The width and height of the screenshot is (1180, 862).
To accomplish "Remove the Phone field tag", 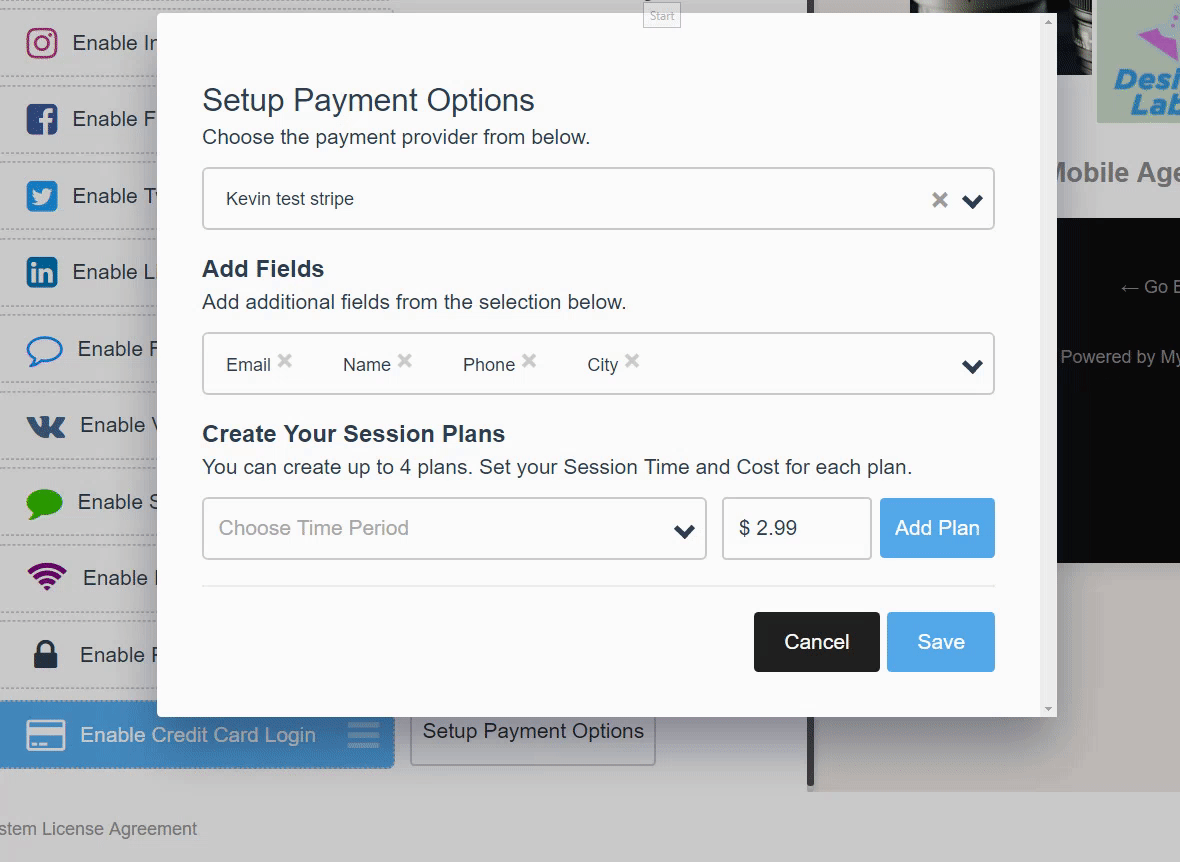I will pyautogui.click(x=529, y=361).
